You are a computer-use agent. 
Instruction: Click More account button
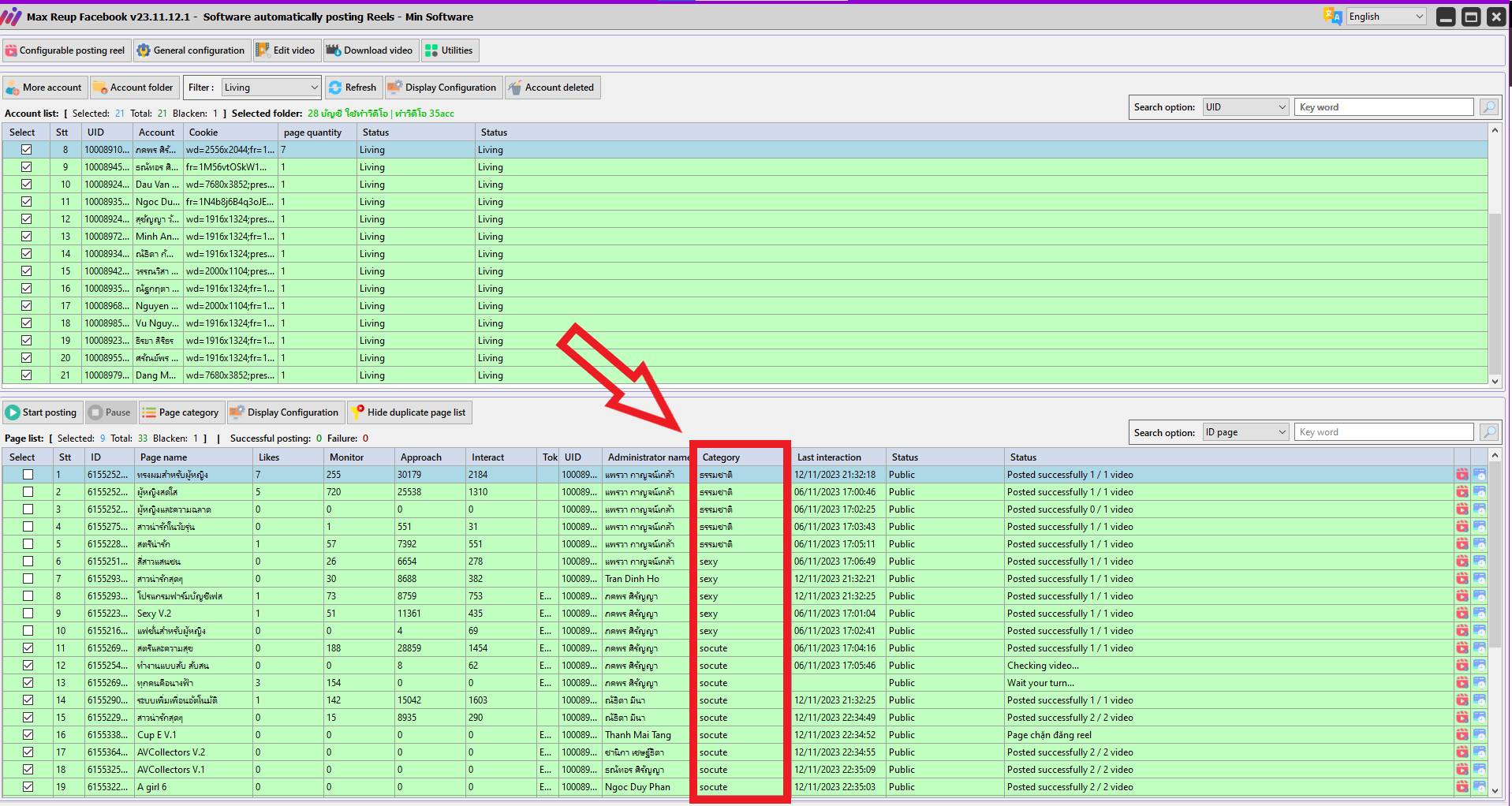(x=44, y=88)
